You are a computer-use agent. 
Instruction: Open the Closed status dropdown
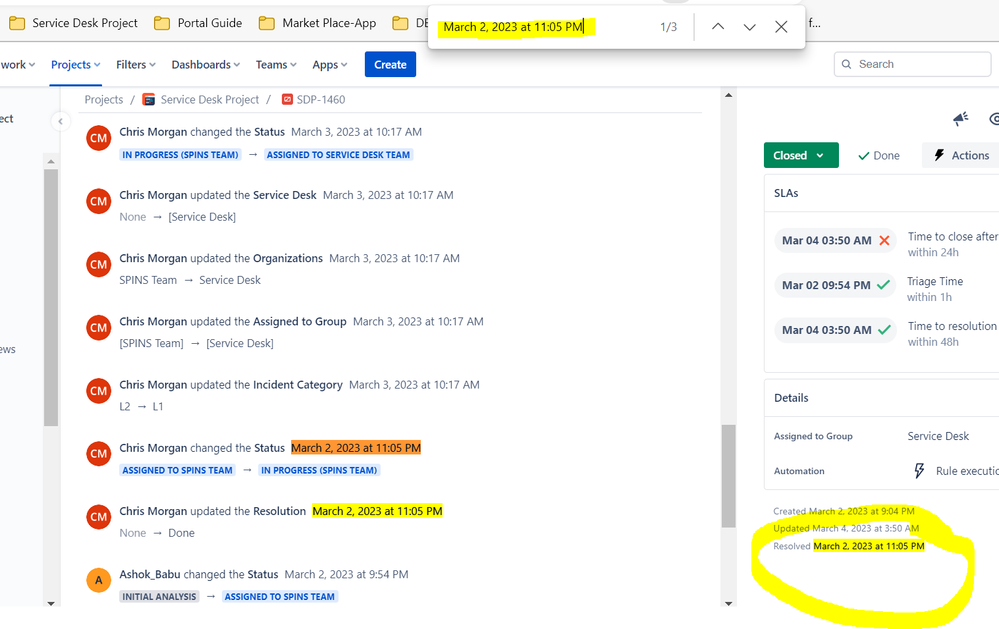[x=801, y=155]
